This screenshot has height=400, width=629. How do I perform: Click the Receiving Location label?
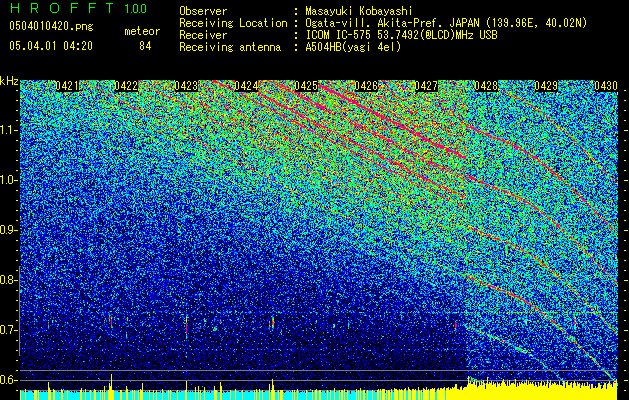[233, 23]
